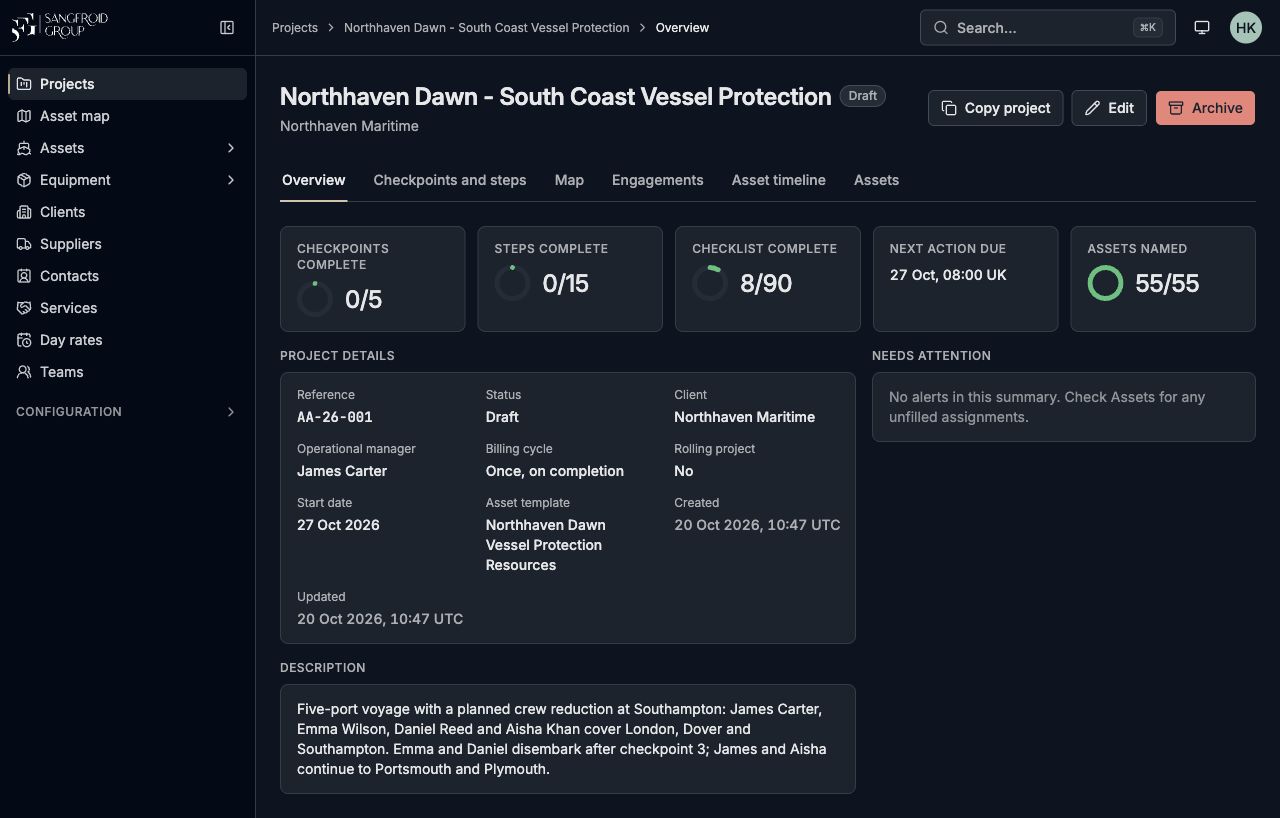
Task: Expand the Assets submenu chevron
Action: coord(231,148)
